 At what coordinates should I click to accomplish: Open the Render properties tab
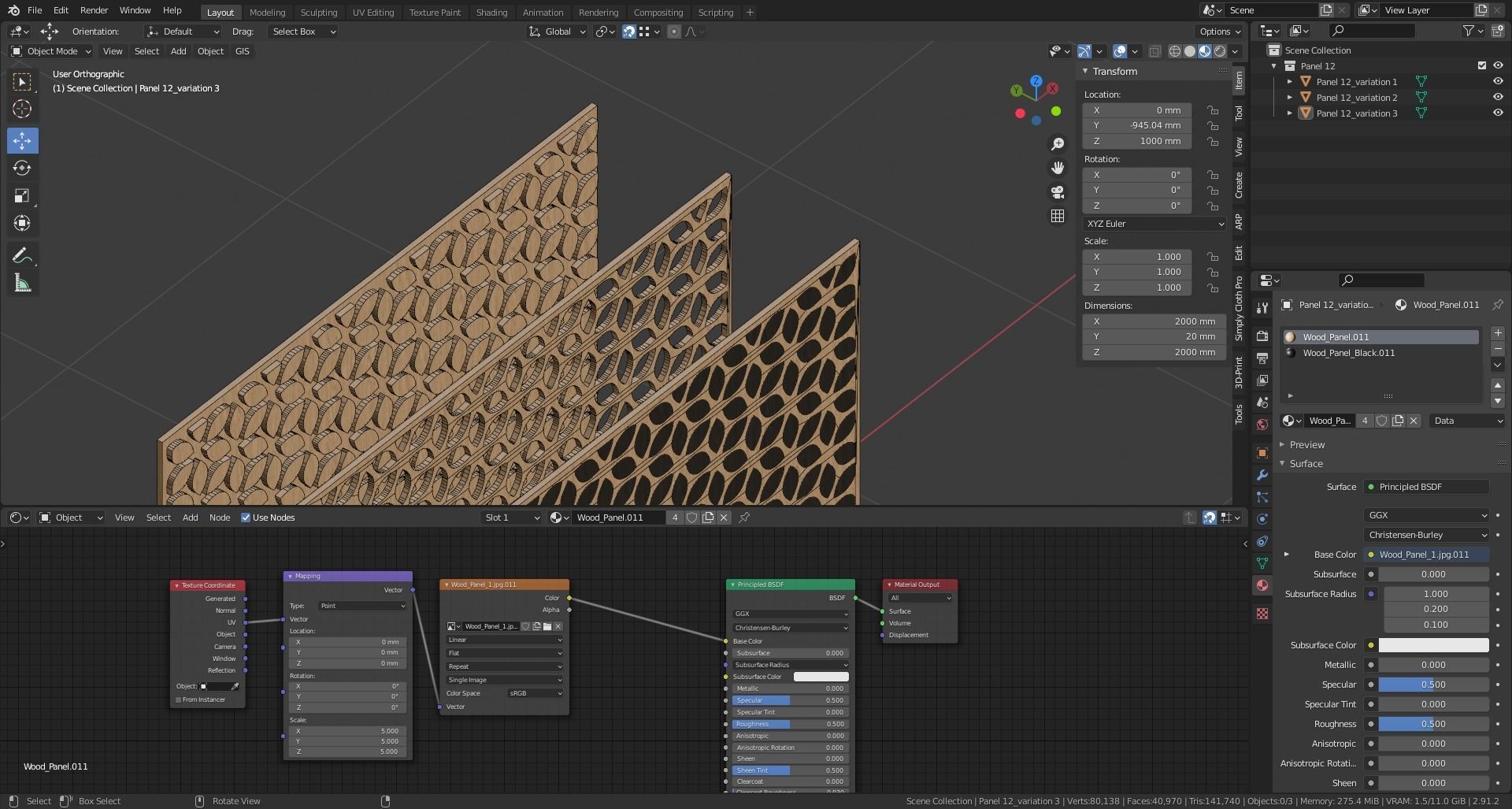pos(1262,336)
